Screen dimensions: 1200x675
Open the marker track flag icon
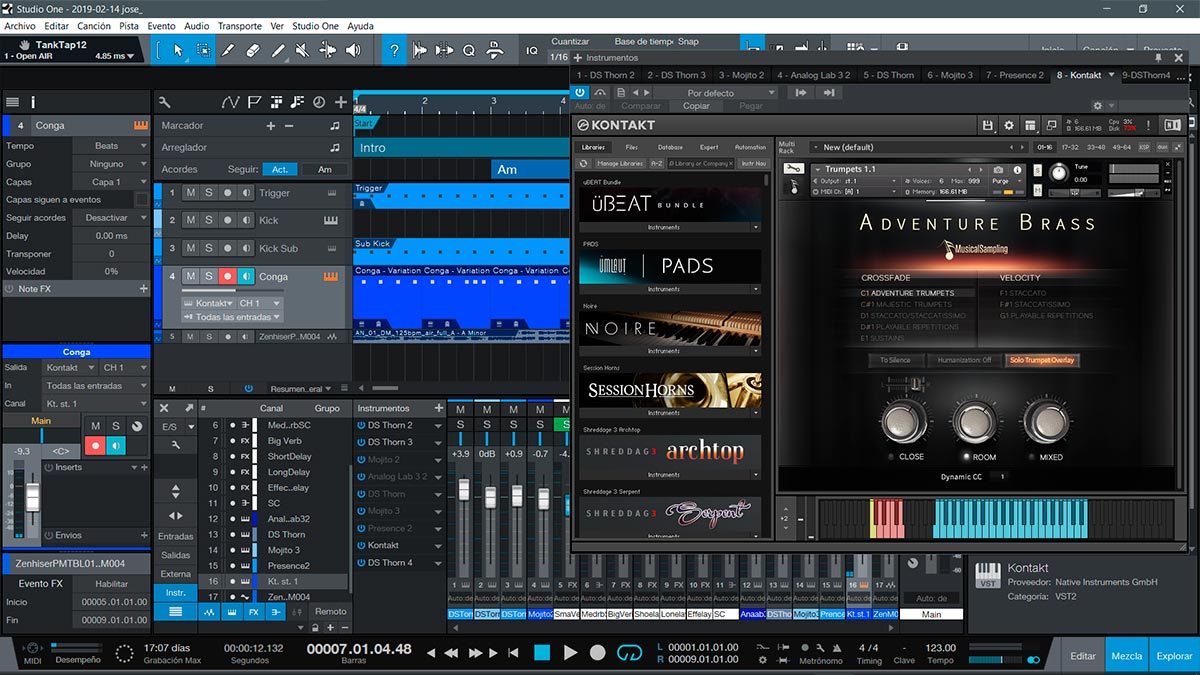pos(254,102)
